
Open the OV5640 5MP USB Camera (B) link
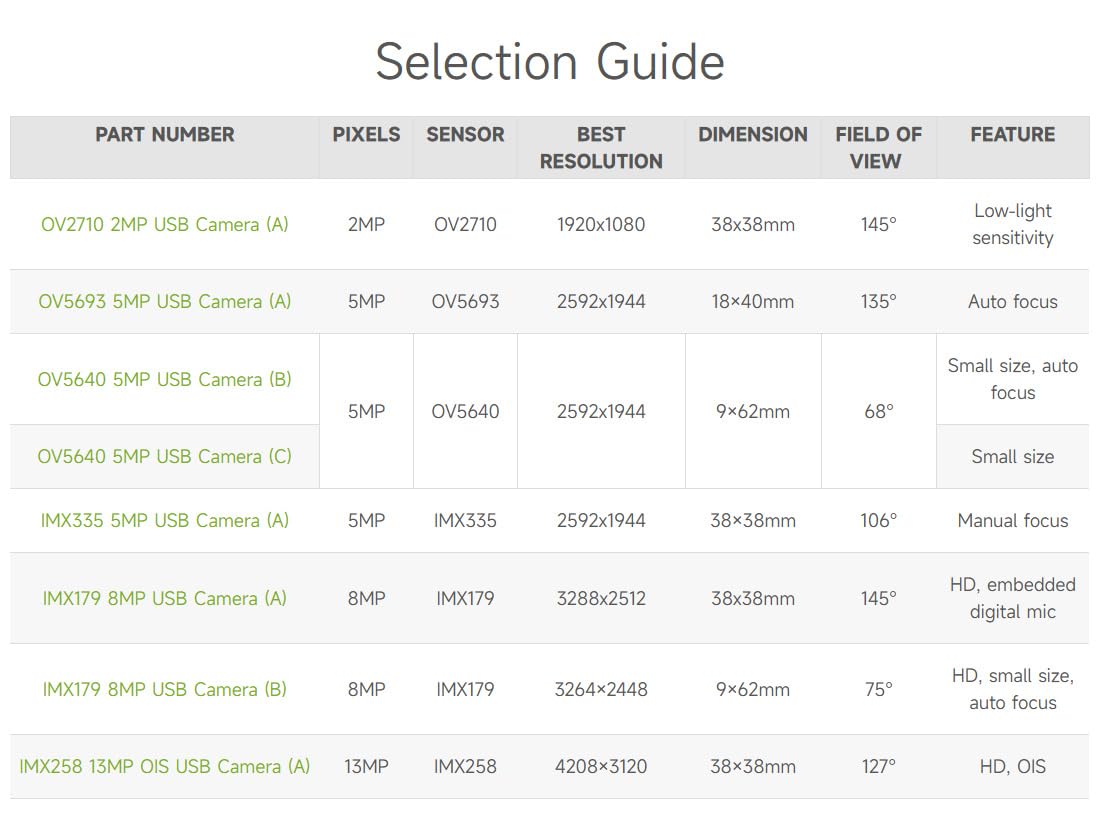[165, 380]
